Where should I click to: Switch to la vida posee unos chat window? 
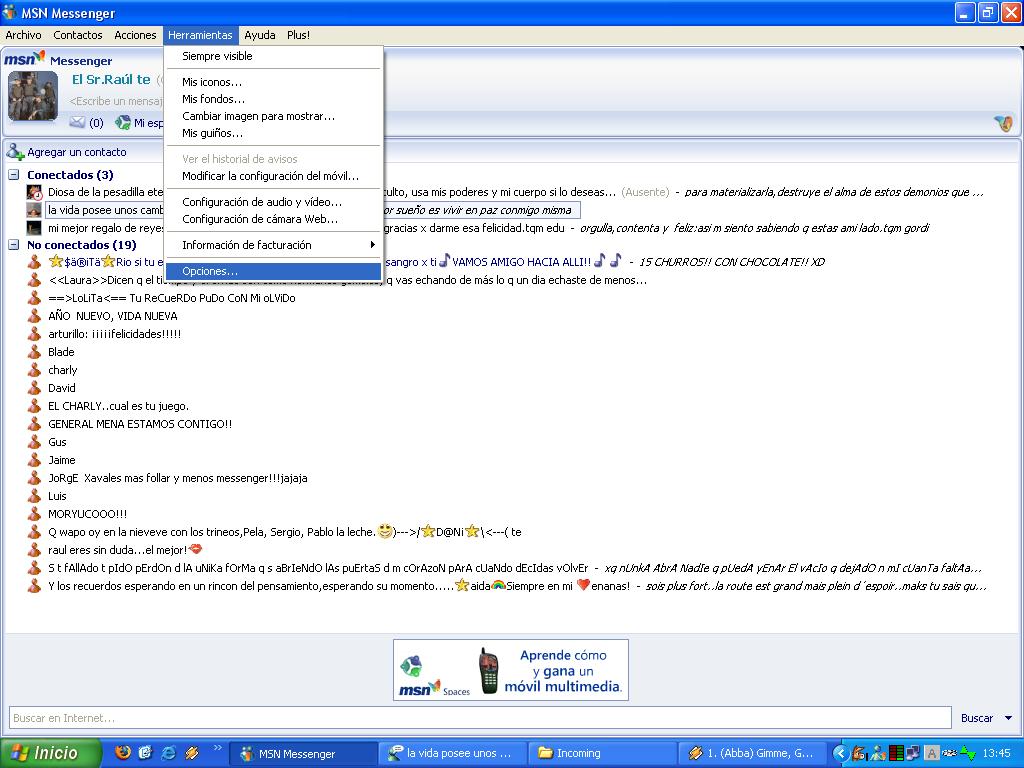453,753
